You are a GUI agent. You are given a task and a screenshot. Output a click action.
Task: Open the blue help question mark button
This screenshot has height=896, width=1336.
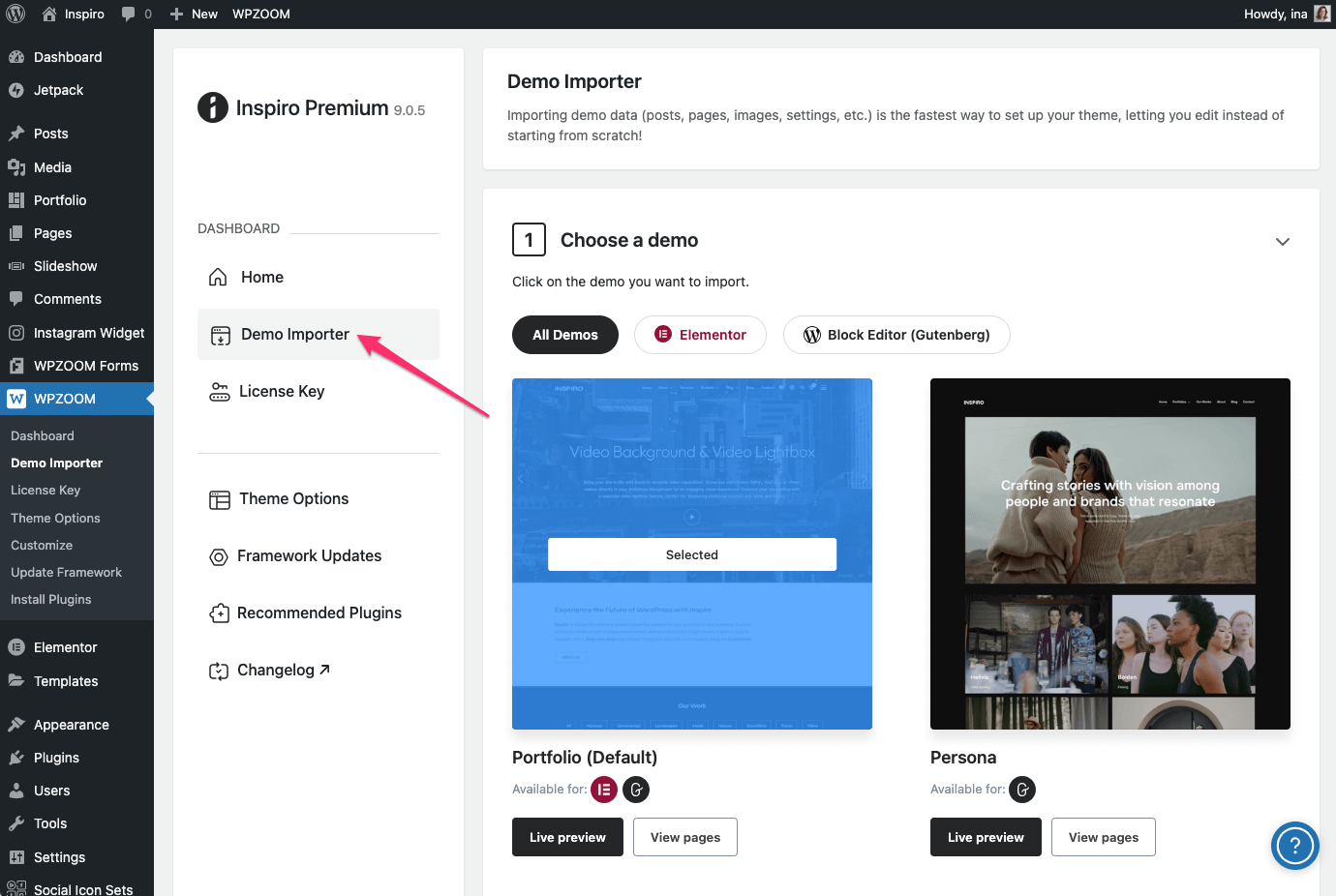[x=1294, y=846]
